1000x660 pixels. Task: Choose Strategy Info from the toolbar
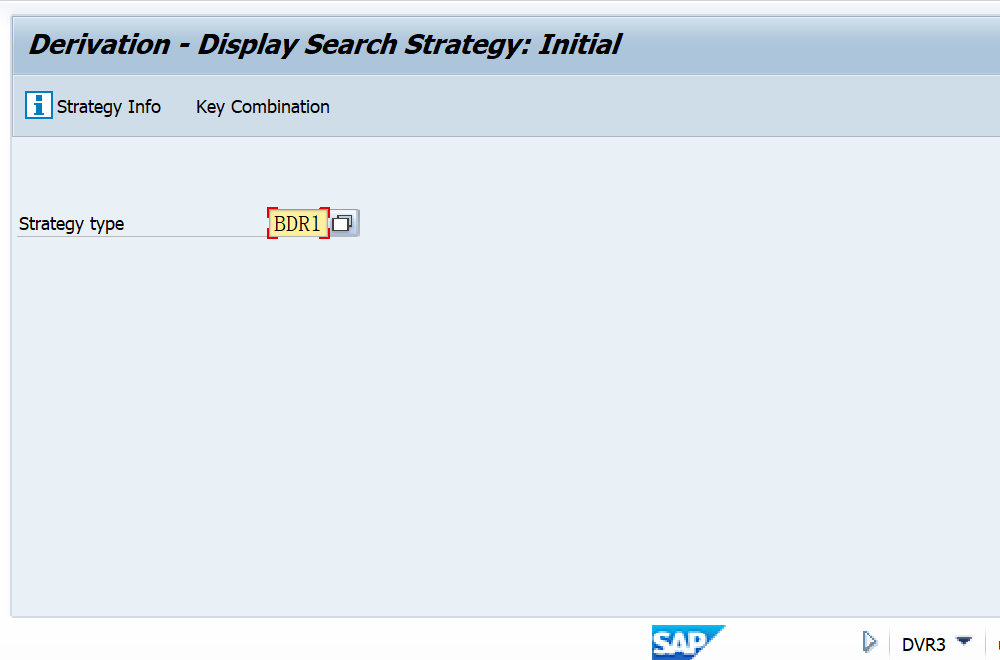point(109,106)
